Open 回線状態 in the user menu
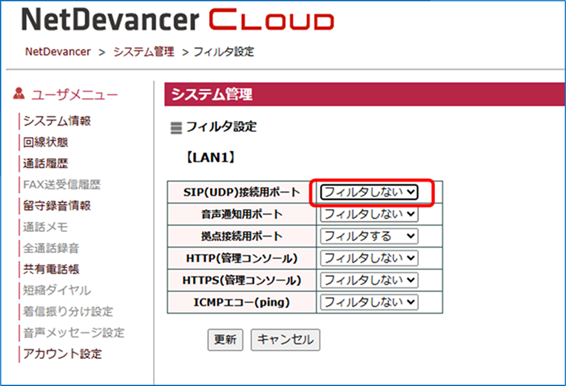Screen dimensions: 566x386 tap(45, 142)
